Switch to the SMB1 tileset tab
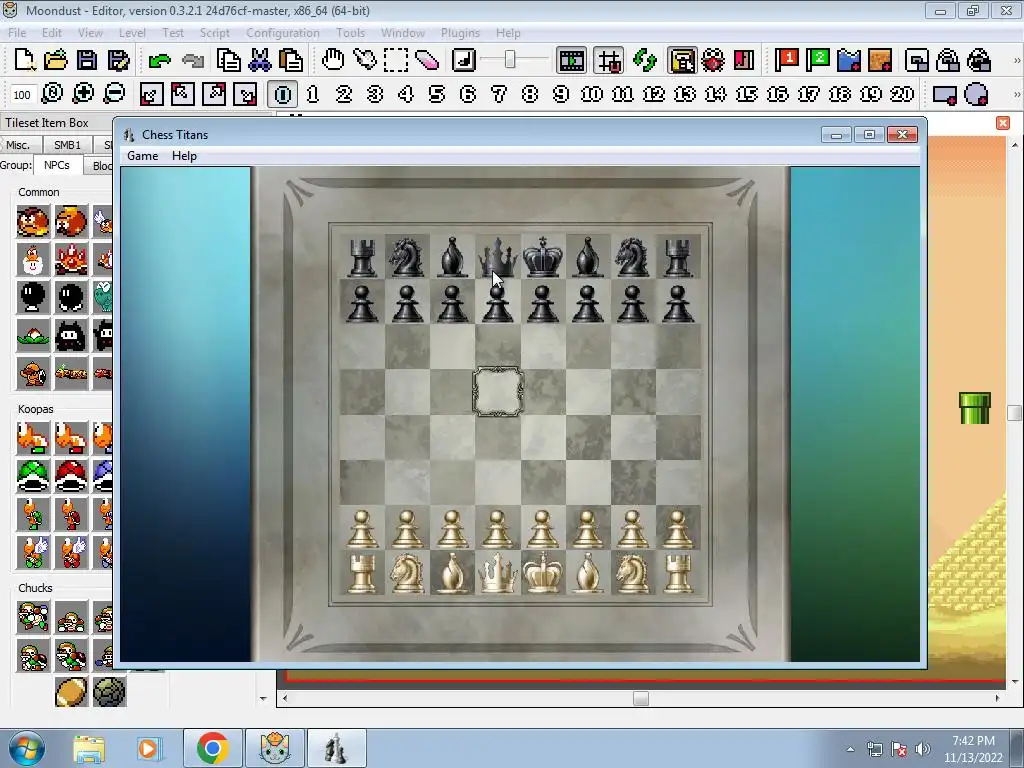The width and height of the screenshot is (1024, 768). pyautogui.click(x=67, y=145)
